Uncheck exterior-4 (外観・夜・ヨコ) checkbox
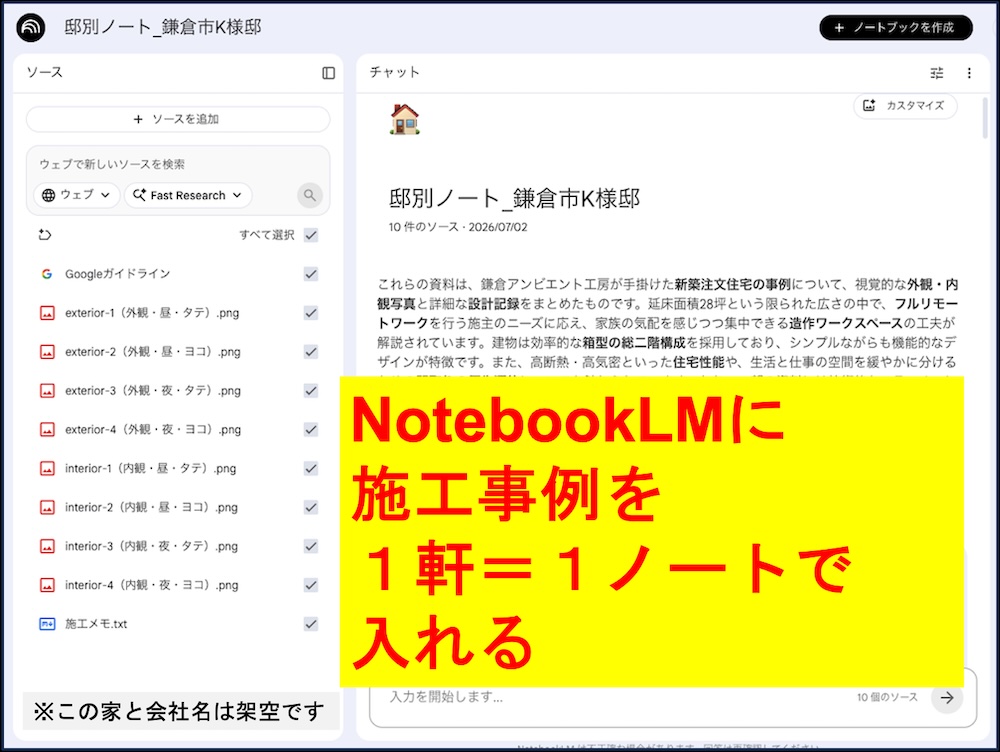 [311, 429]
